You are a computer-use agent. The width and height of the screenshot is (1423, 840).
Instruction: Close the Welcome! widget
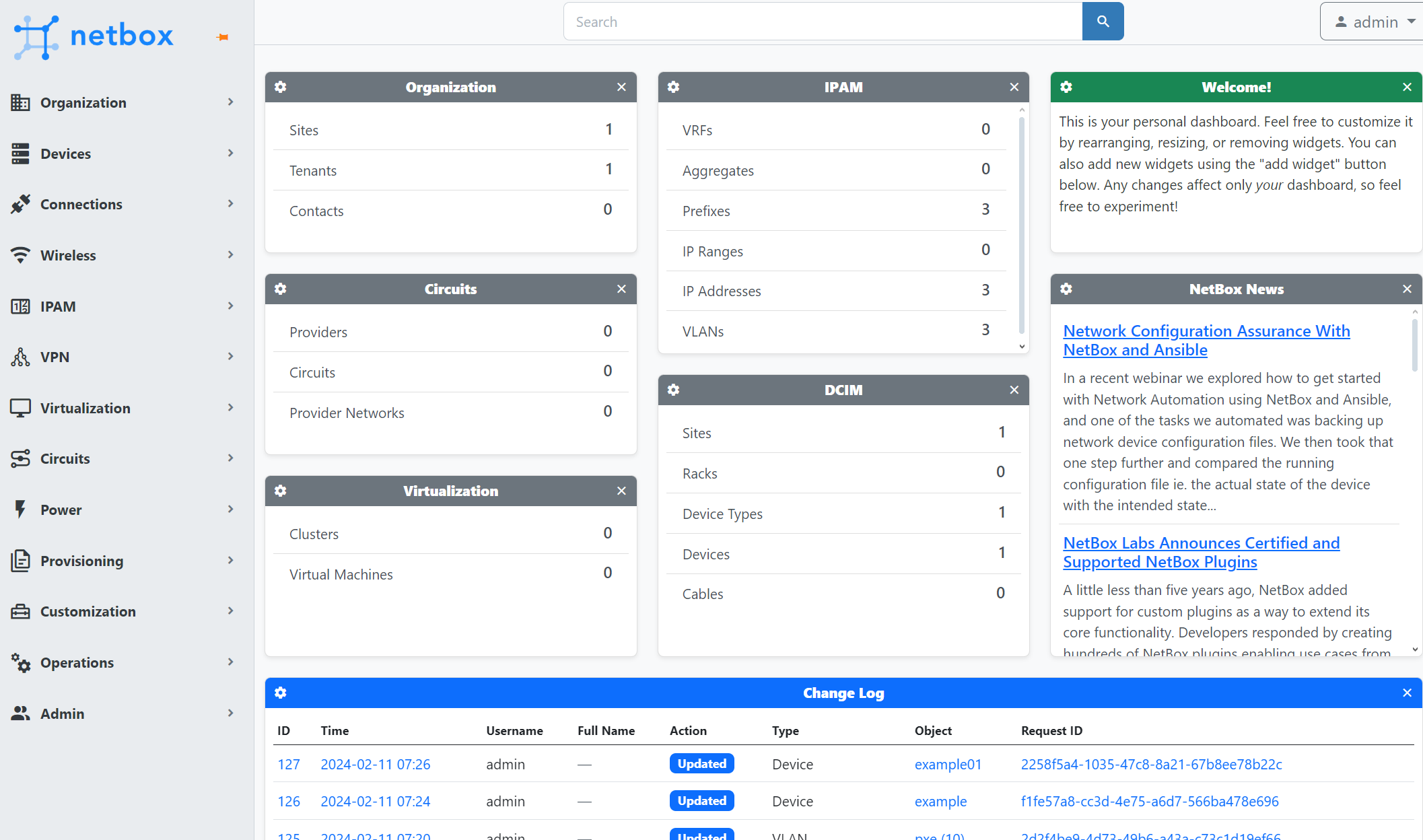[1407, 87]
